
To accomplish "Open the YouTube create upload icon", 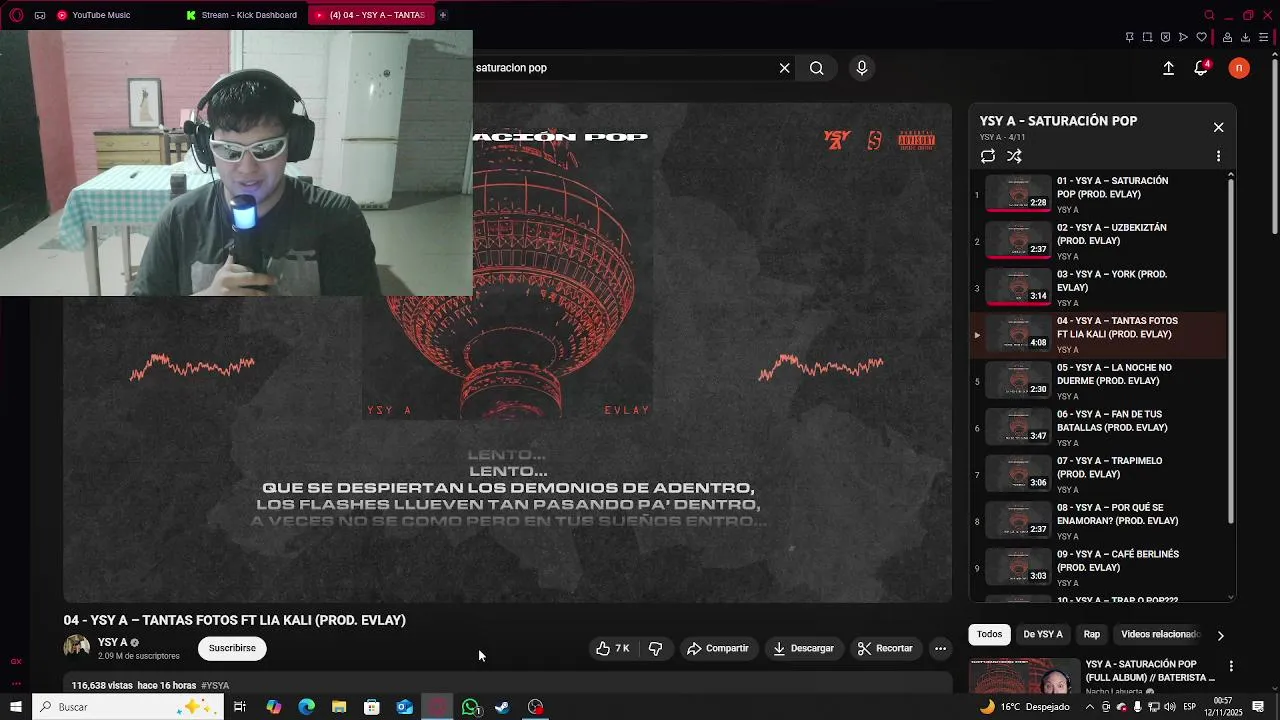I will coord(1168,68).
